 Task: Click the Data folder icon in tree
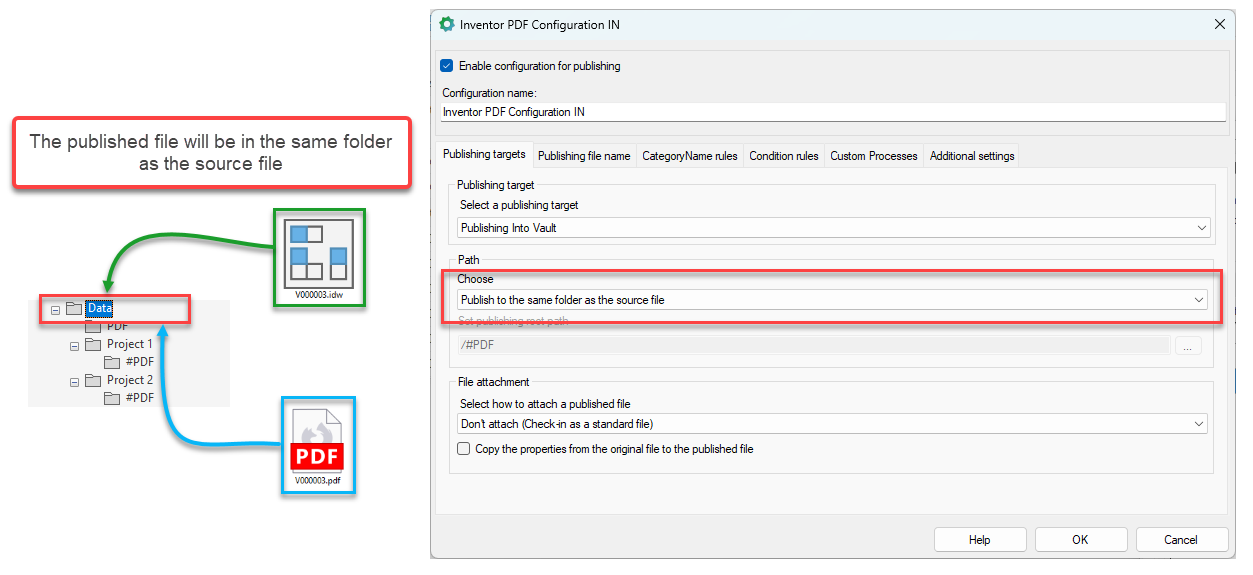click(74, 309)
